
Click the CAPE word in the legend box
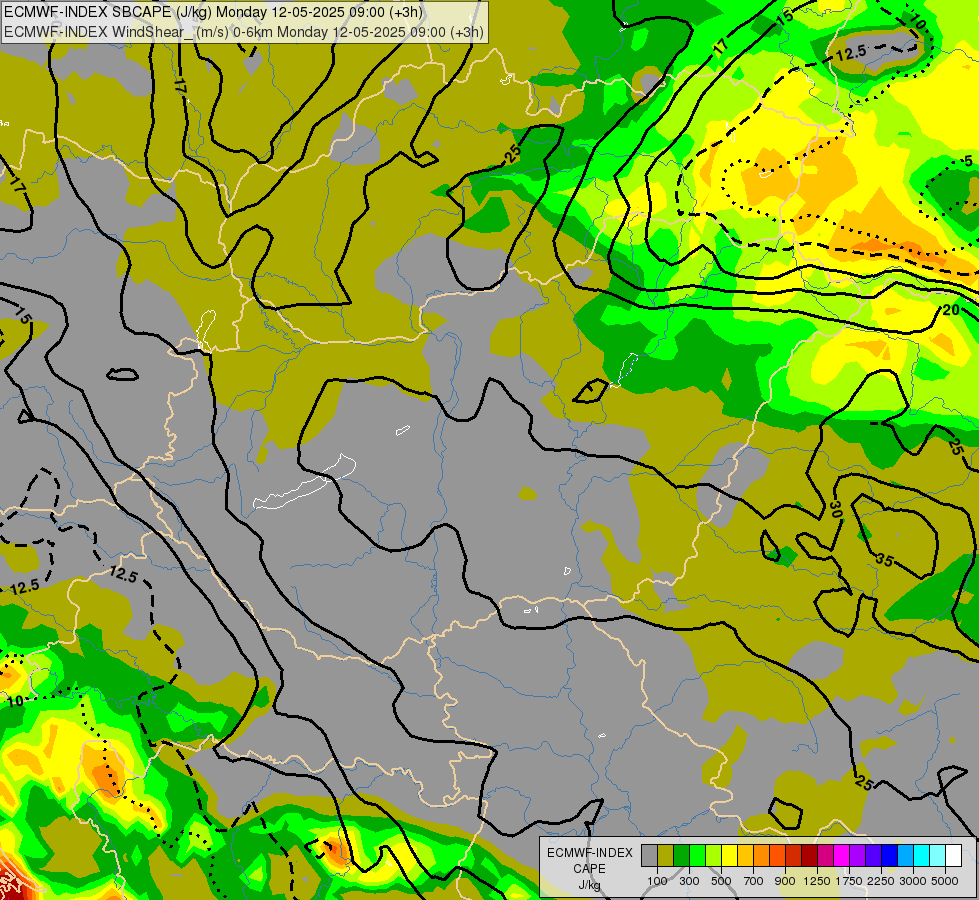point(589,869)
